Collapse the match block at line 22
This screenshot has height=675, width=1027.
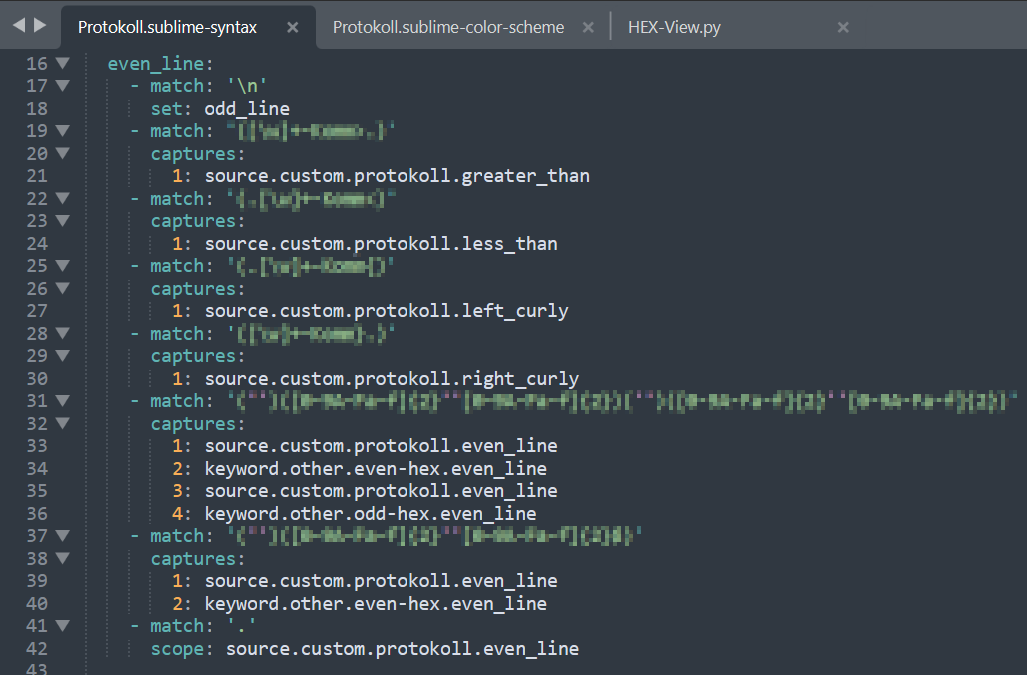click(x=63, y=199)
